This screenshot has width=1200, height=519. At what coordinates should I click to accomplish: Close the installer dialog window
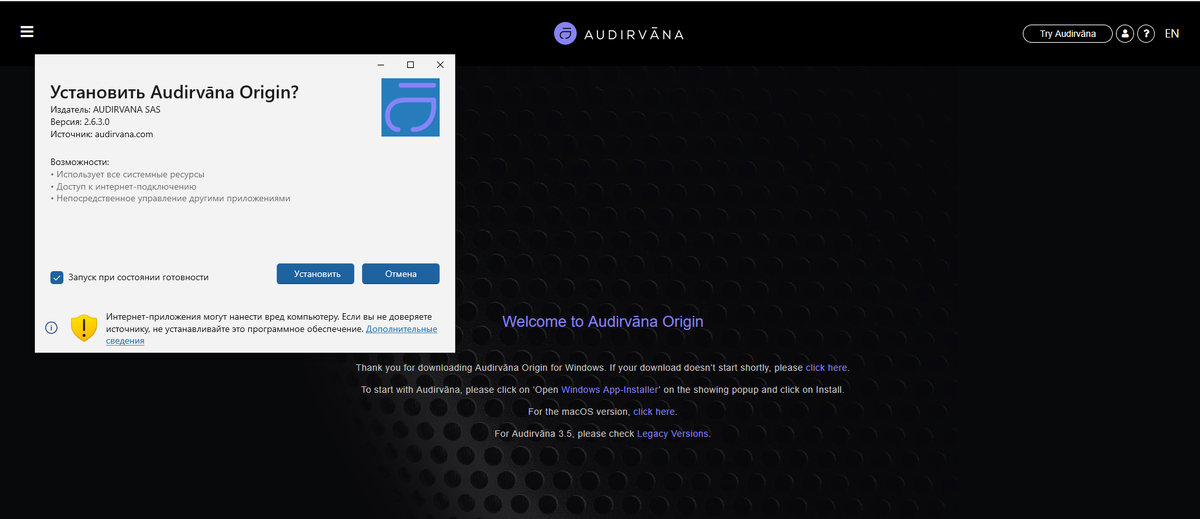pos(440,65)
